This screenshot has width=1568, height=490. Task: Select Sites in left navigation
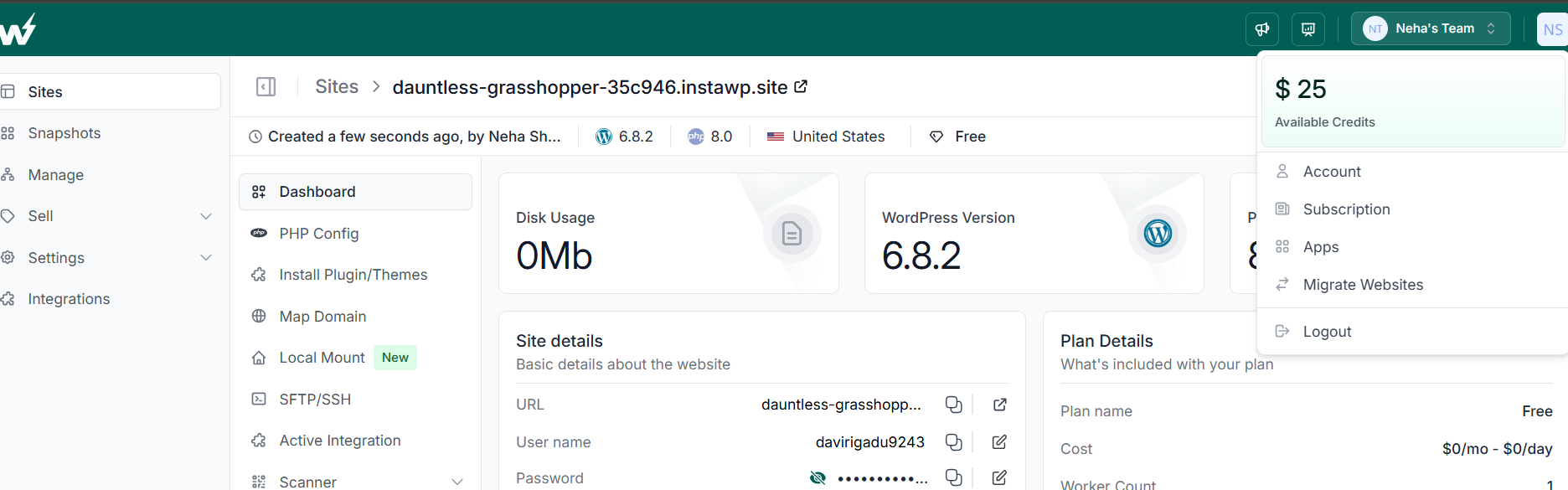[109, 91]
